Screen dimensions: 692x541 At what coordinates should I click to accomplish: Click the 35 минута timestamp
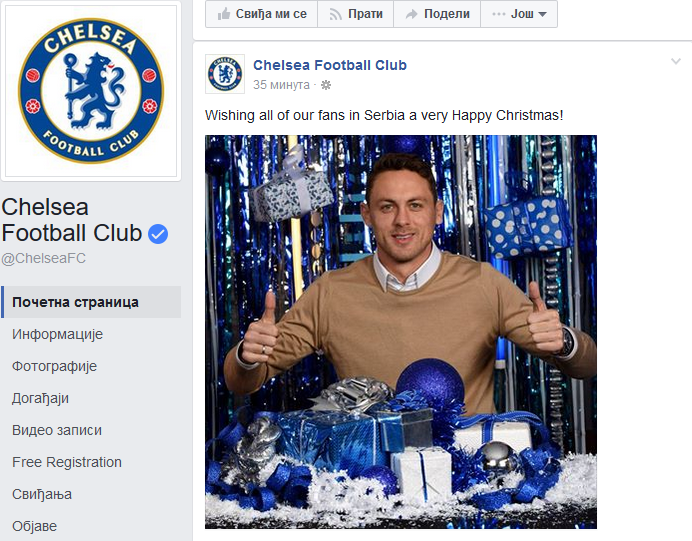tap(281, 85)
